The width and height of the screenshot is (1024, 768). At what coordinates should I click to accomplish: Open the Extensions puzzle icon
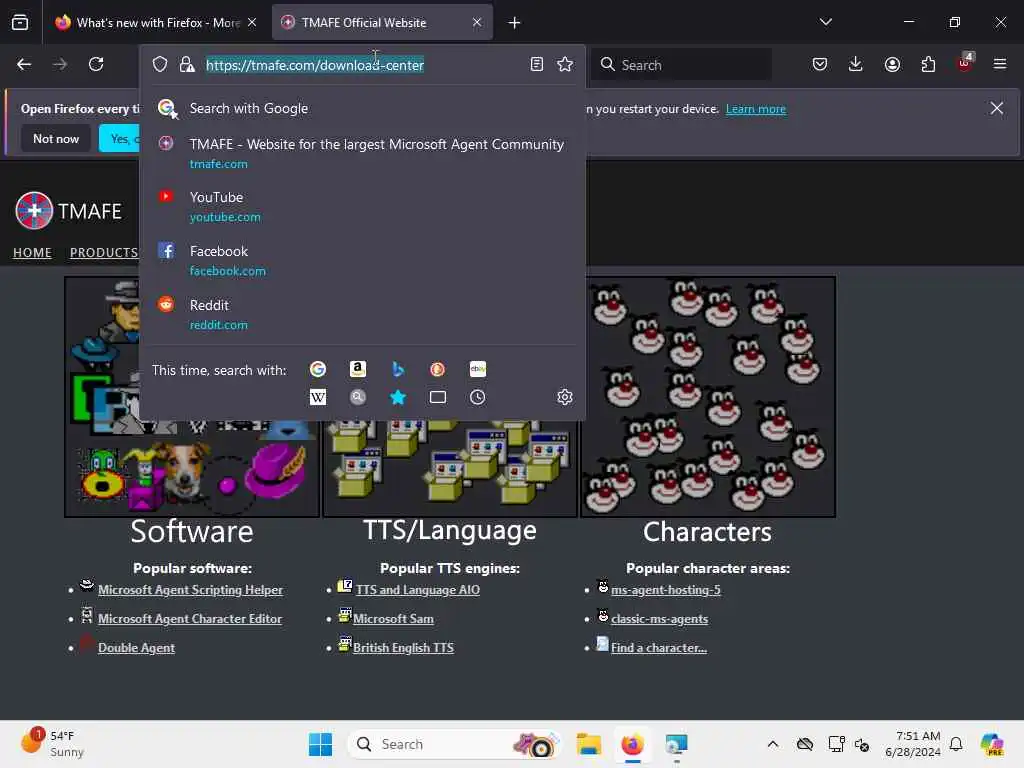(x=928, y=64)
